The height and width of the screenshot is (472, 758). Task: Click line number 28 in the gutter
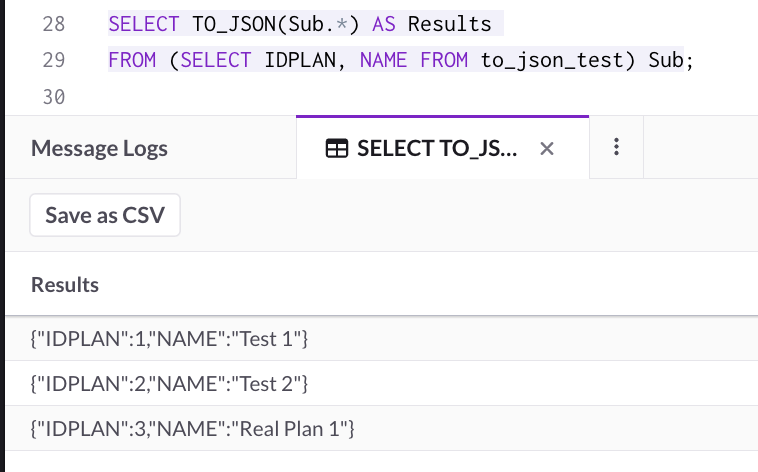coord(54,22)
